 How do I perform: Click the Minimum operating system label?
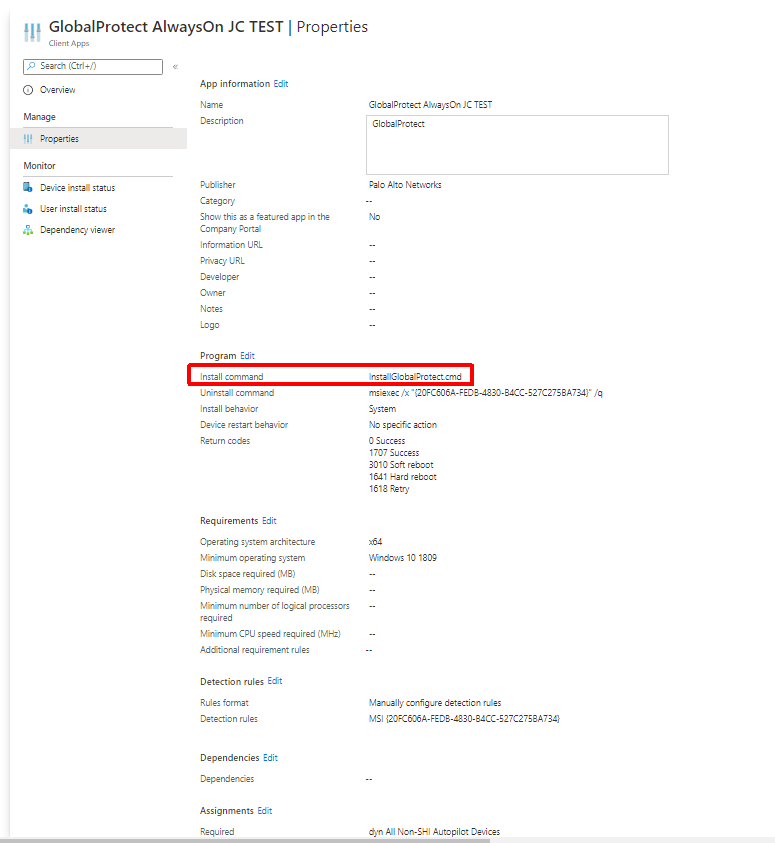tap(253, 558)
